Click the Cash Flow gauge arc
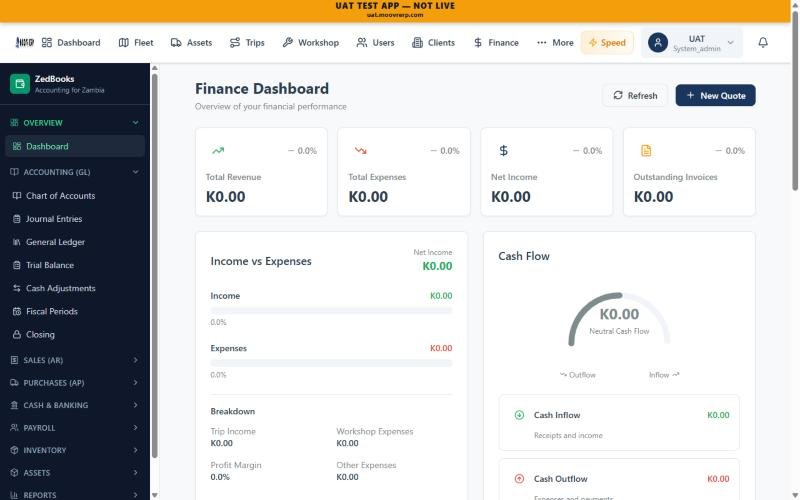Image resolution: width=800 pixels, height=500 pixels. pyautogui.click(x=619, y=319)
